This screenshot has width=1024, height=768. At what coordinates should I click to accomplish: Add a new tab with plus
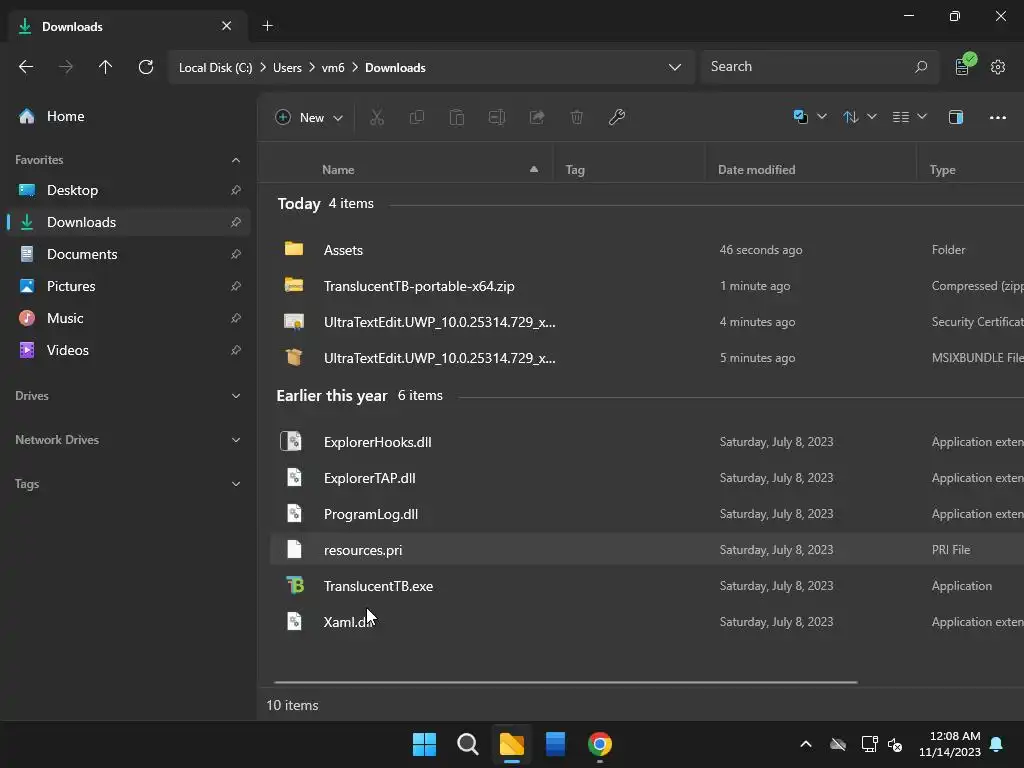click(x=267, y=25)
